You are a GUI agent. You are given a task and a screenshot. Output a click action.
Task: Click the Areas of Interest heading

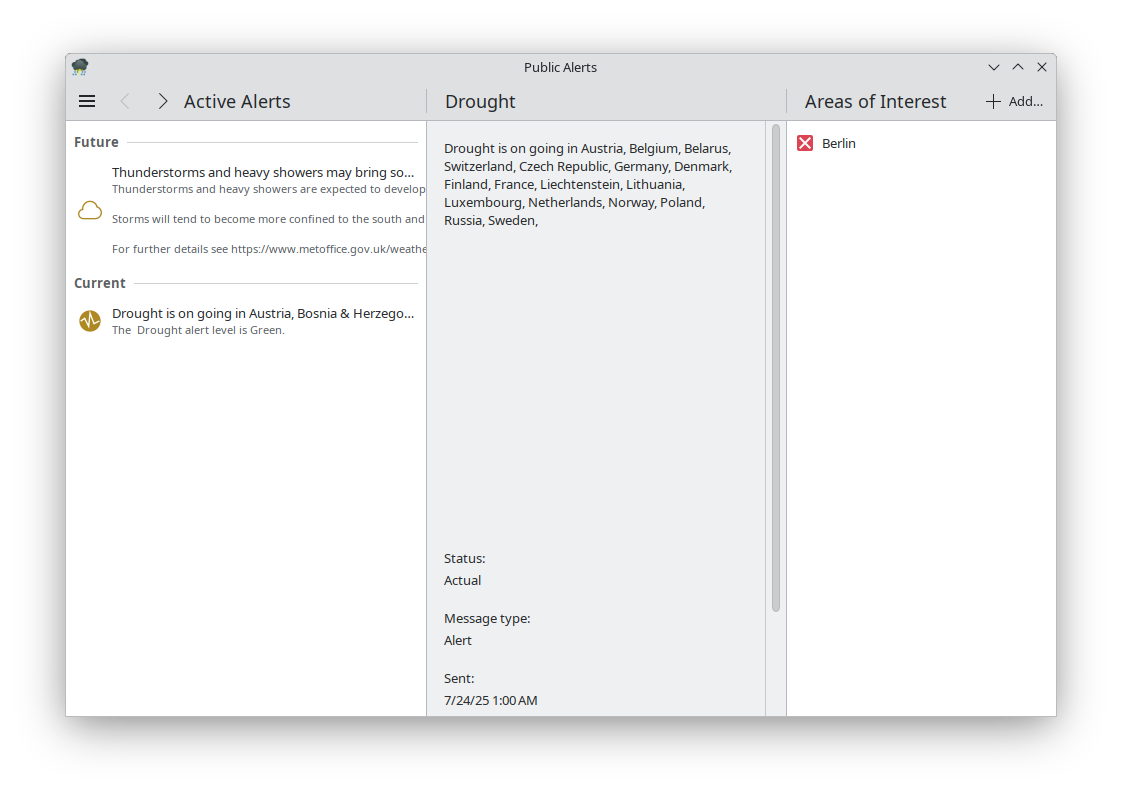875,101
